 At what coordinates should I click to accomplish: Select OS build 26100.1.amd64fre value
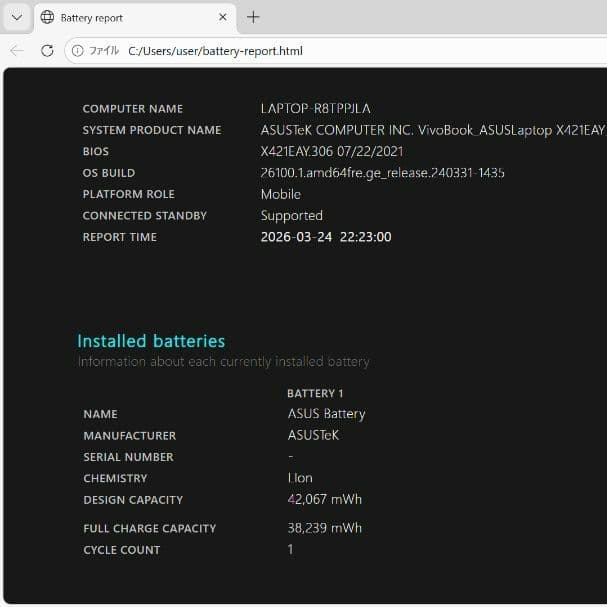382,173
